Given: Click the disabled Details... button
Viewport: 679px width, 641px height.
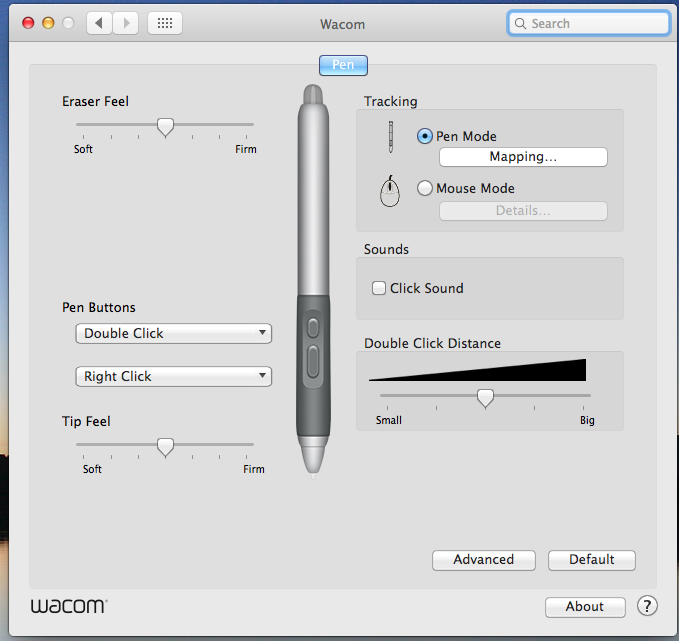Looking at the screenshot, I should pyautogui.click(x=523, y=211).
